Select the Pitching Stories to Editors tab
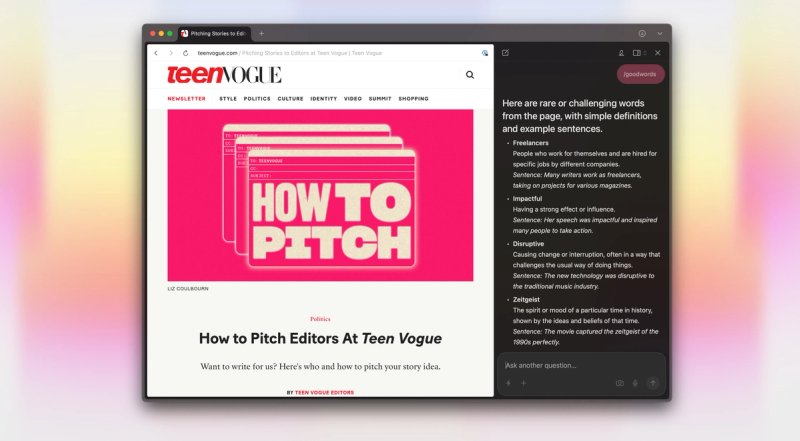This screenshot has height=441, width=800. [x=214, y=34]
